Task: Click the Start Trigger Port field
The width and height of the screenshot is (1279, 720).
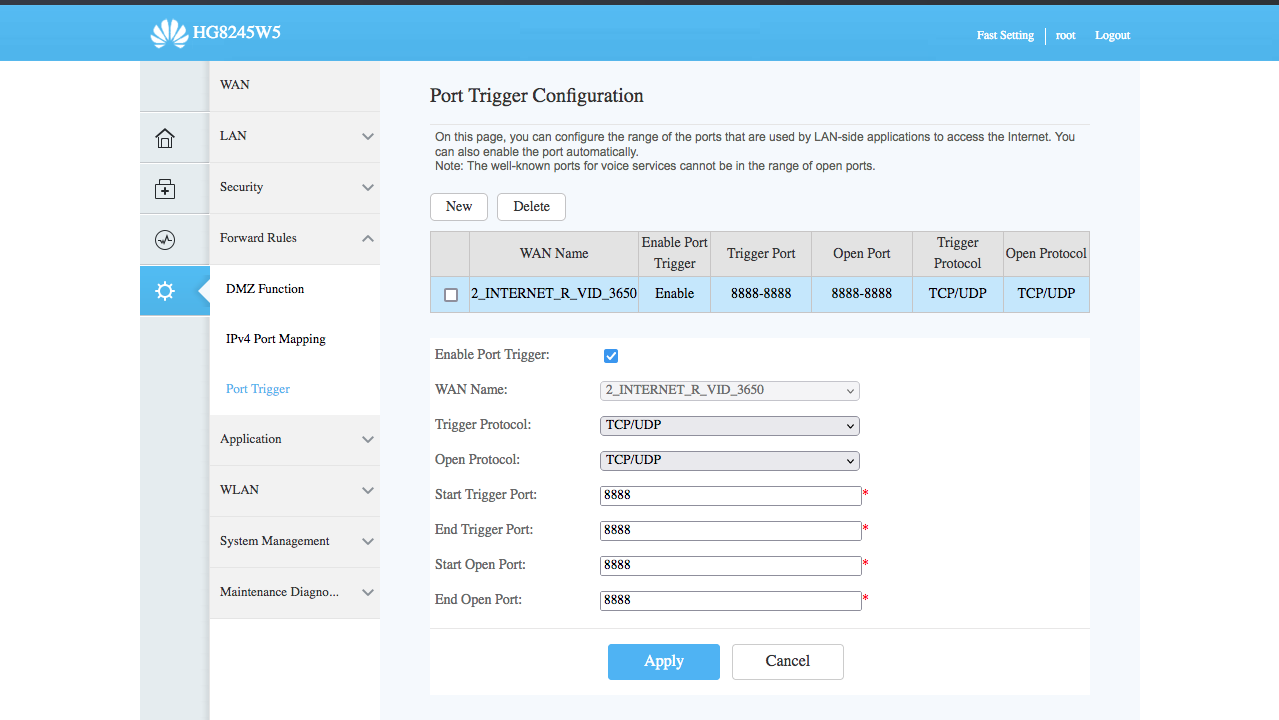Action: 730,495
